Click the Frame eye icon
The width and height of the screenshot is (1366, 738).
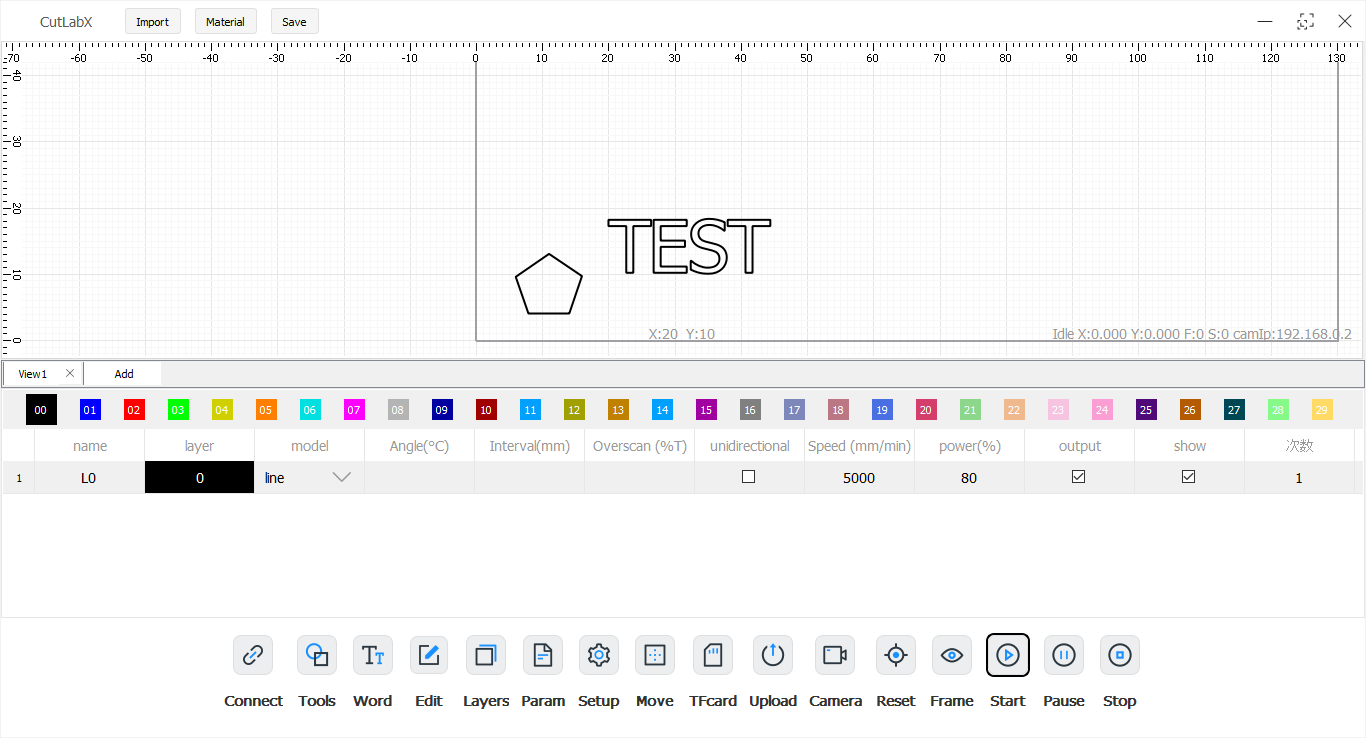[x=951, y=655]
